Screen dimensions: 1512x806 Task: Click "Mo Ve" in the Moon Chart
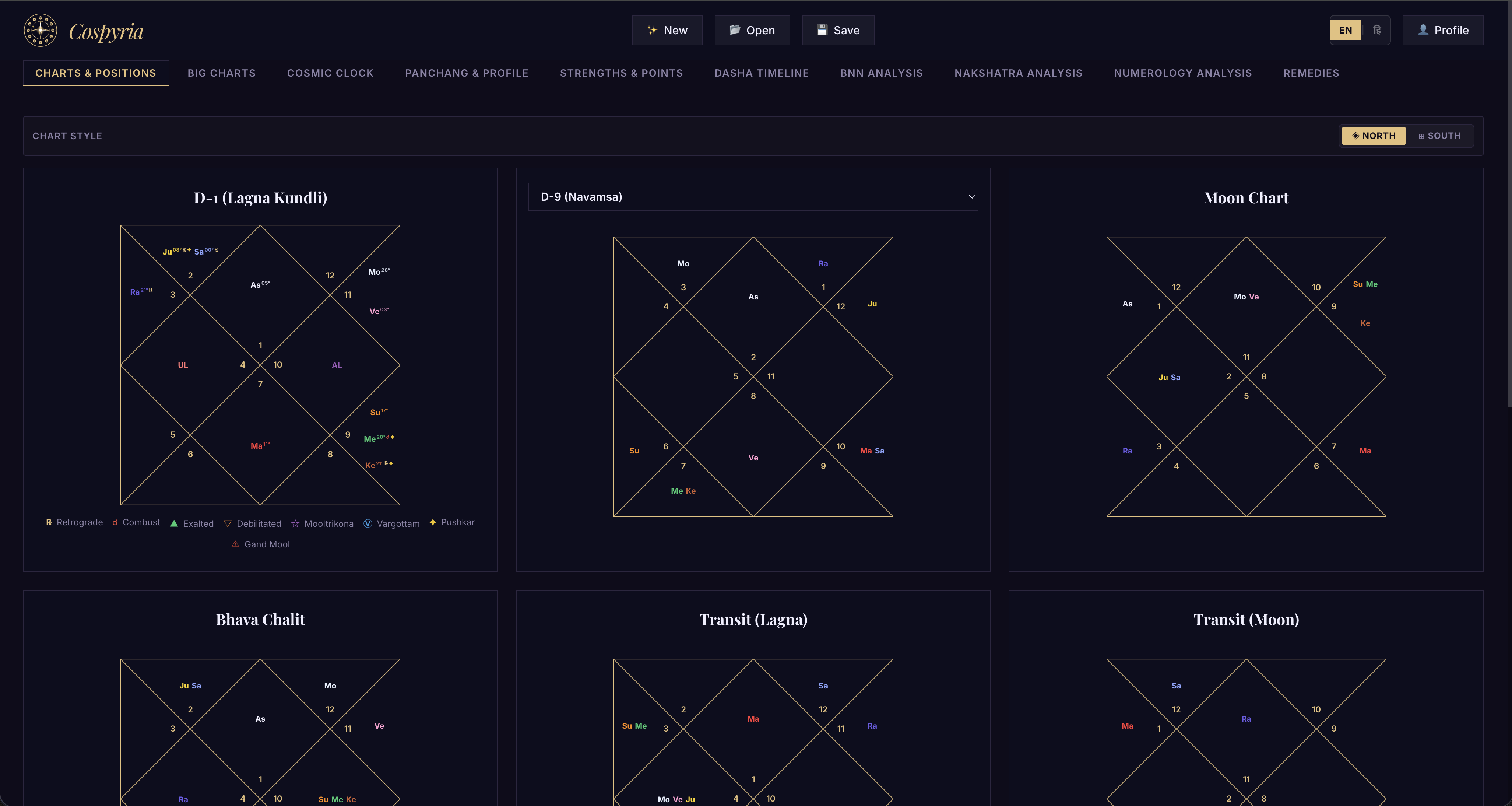(1246, 297)
